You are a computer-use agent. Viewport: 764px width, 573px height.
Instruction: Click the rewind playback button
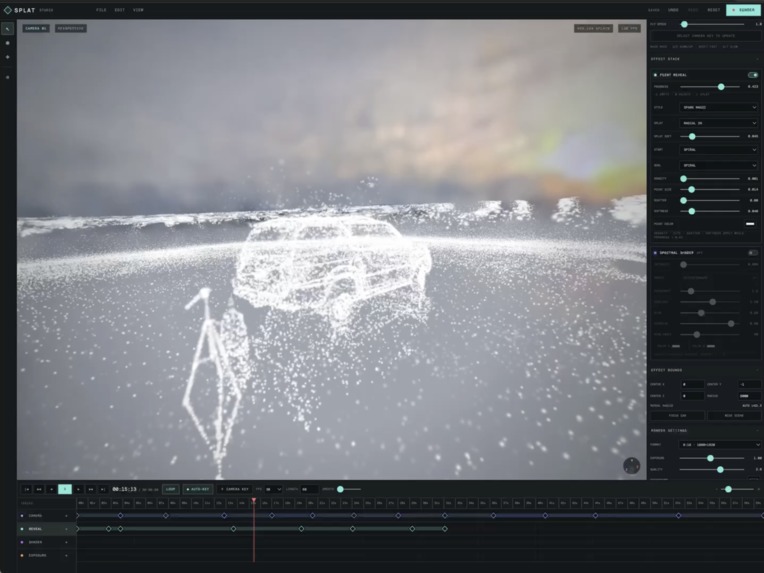pyautogui.click(x=39, y=489)
